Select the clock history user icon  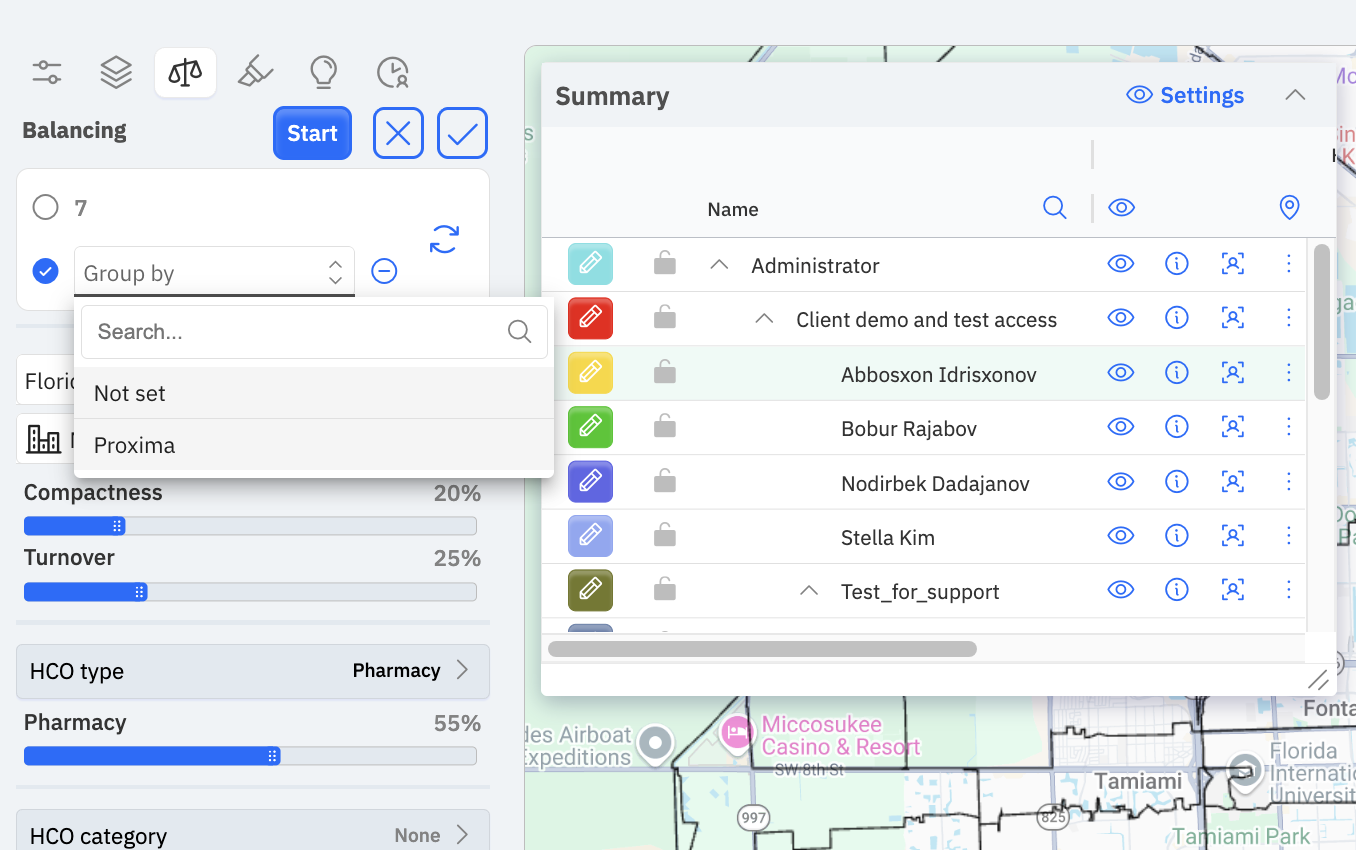click(x=393, y=72)
